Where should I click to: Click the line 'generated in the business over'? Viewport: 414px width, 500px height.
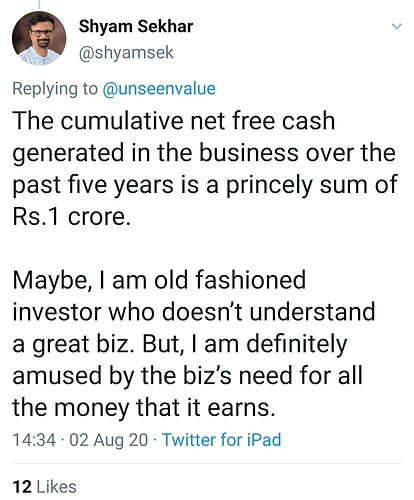(x=204, y=153)
